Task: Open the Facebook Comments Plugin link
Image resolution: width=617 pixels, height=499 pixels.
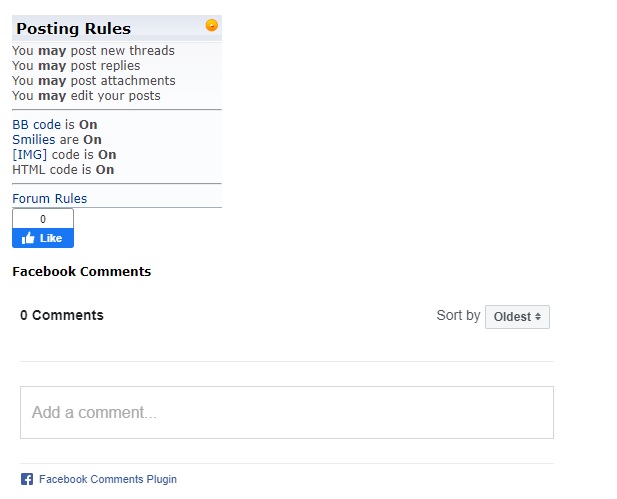Action: tap(107, 479)
